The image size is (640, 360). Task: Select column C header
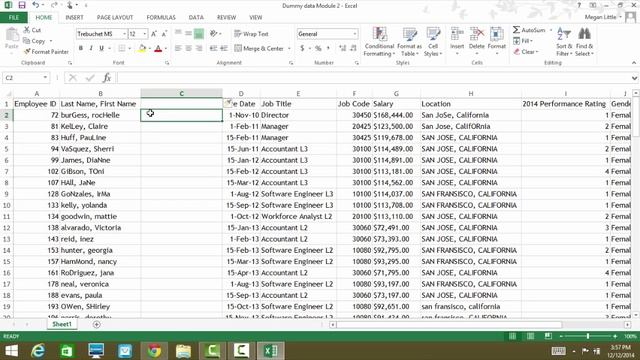tap(182, 93)
